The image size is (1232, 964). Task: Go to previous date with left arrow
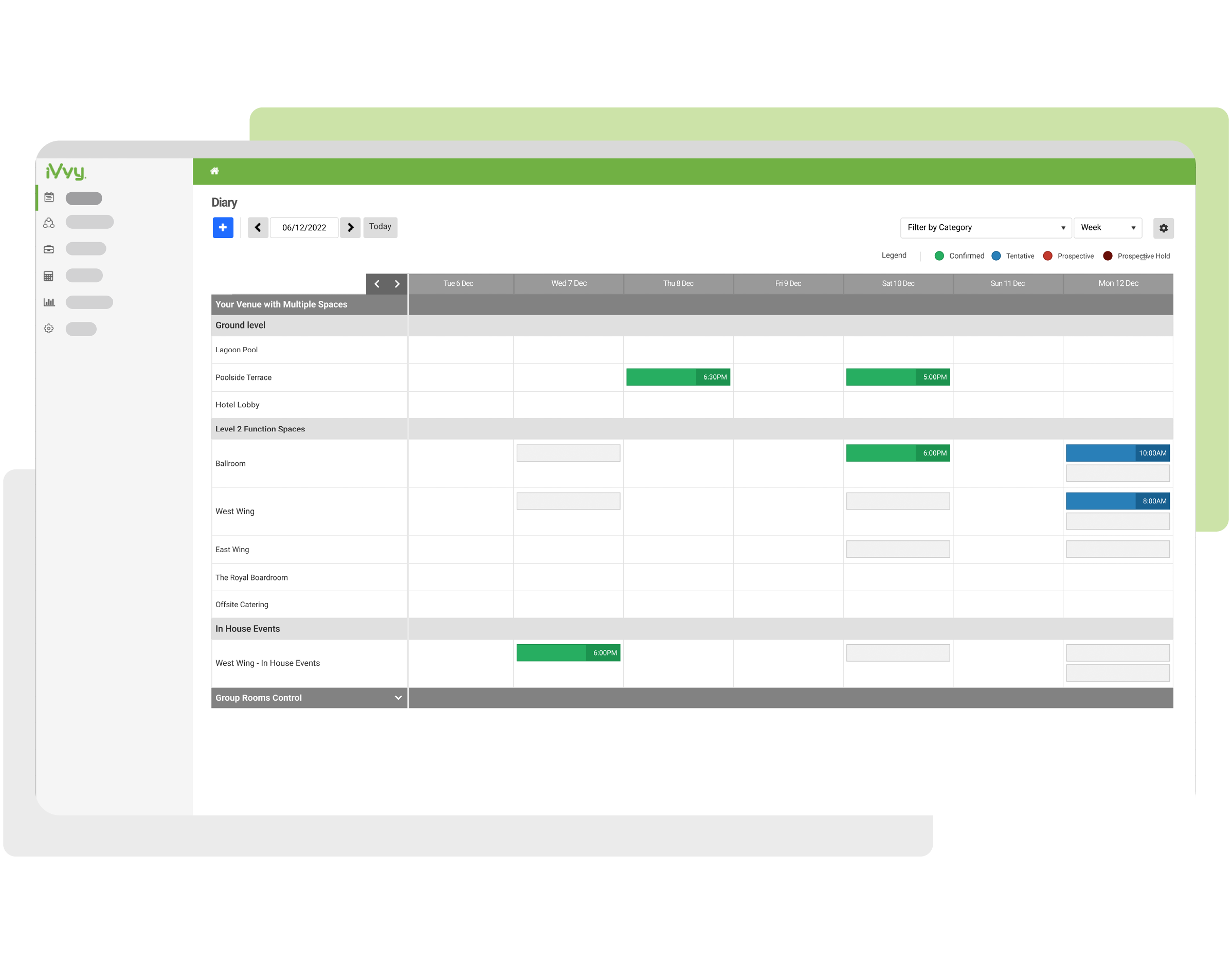(x=258, y=227)
